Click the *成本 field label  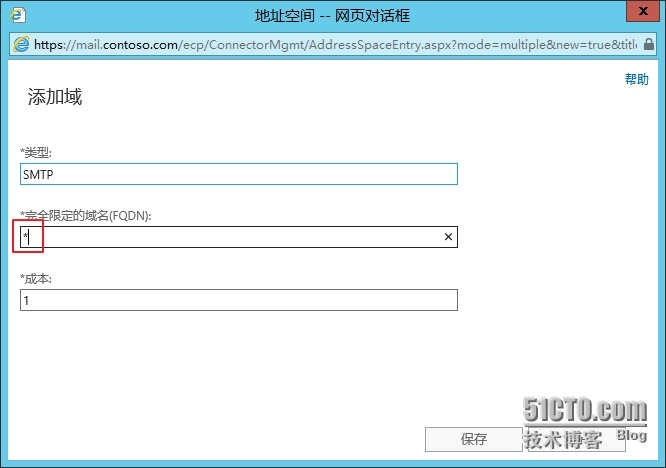[35, 279]
